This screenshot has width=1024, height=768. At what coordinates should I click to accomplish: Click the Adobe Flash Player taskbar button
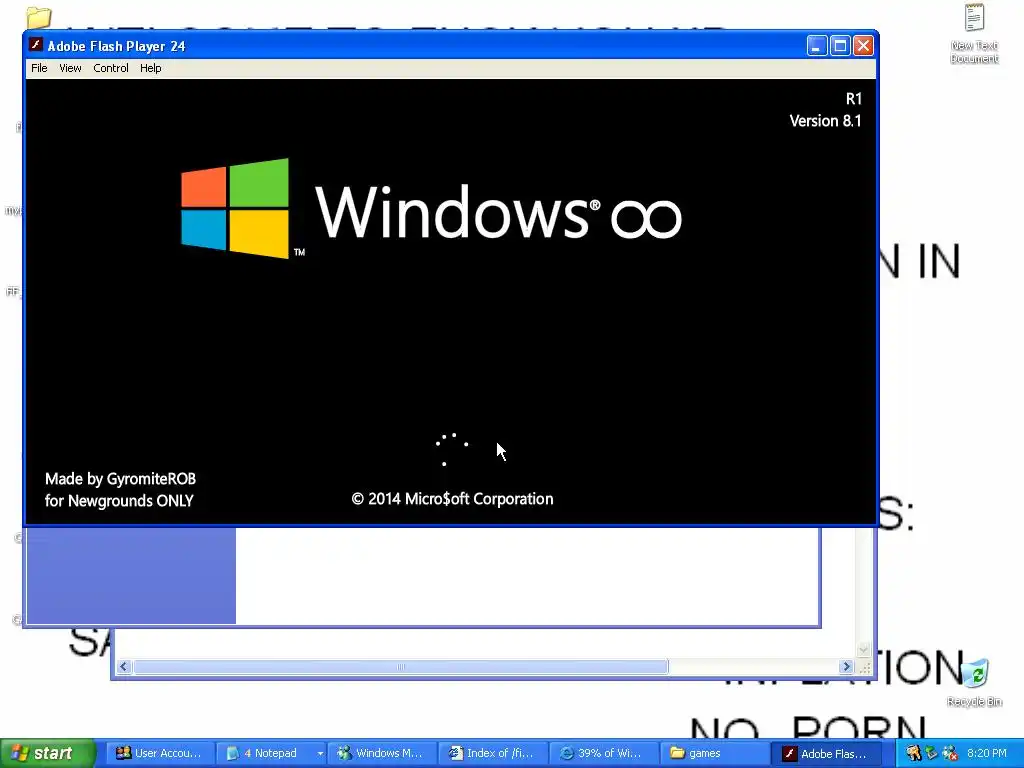[826, 753]
